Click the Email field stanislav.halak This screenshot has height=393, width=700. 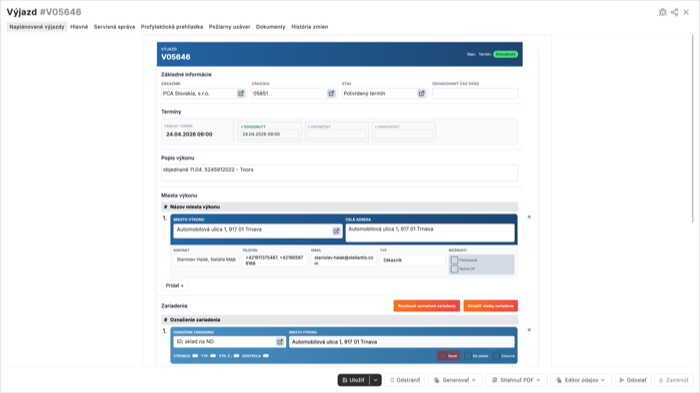tap(344, 260)
